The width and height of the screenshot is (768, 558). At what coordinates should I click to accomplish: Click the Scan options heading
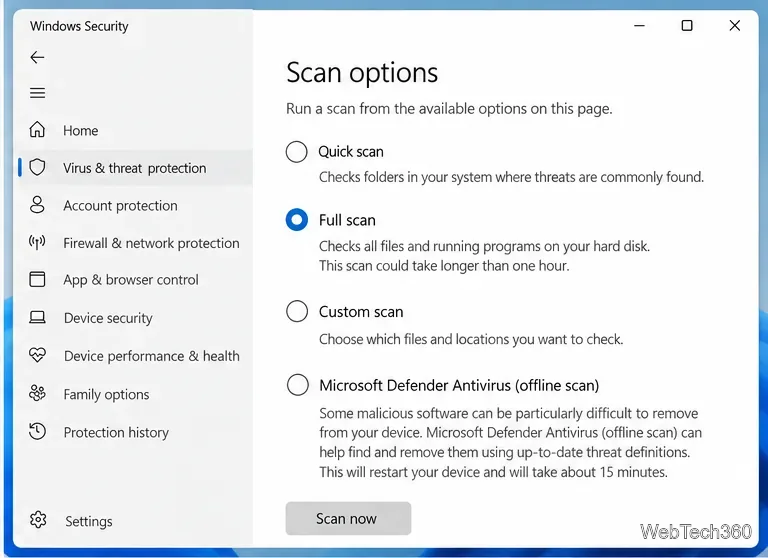[x=362, y=73]
